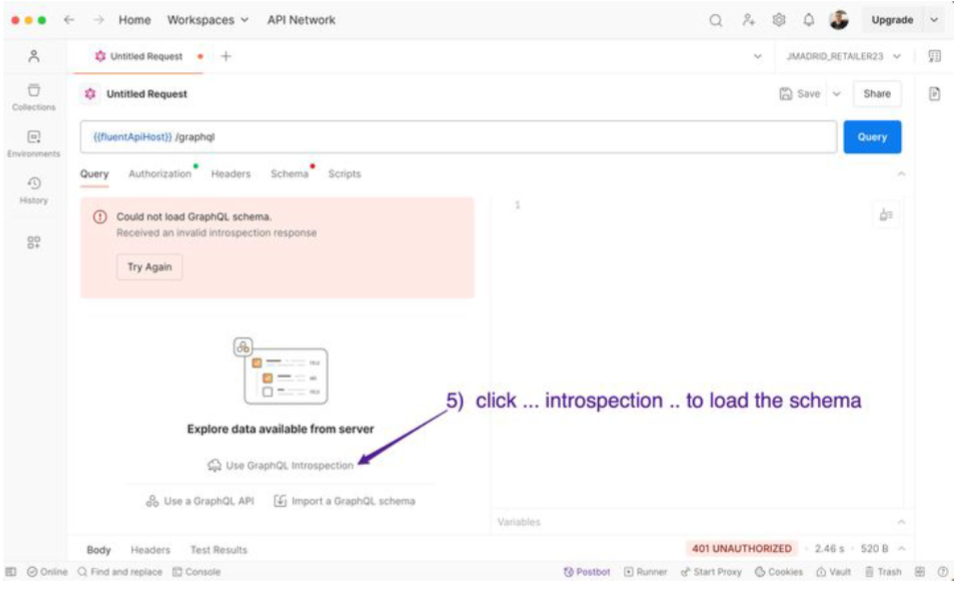
Task: Click the search magnifier icon
Action: click(716, 20)
